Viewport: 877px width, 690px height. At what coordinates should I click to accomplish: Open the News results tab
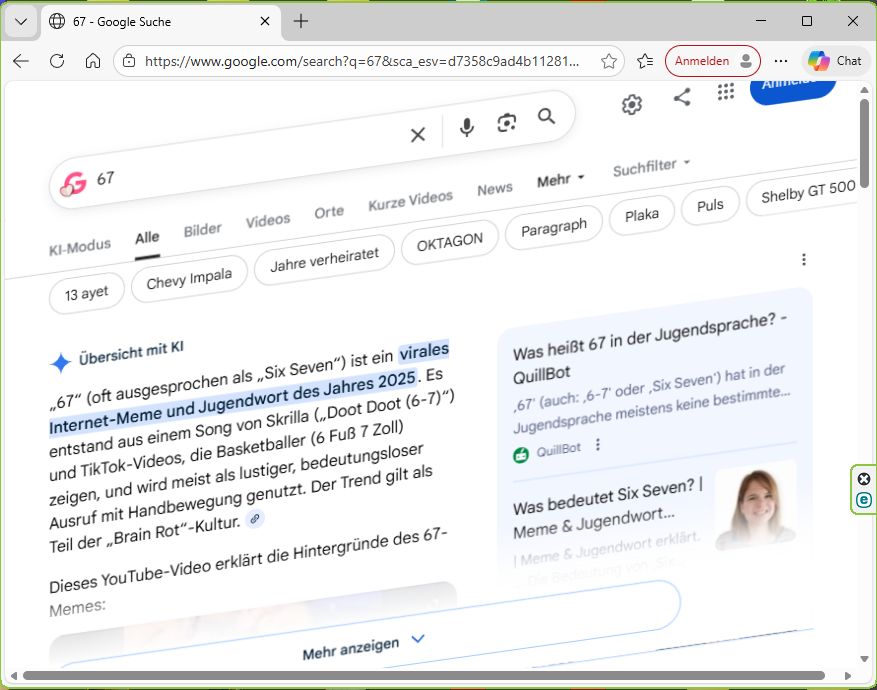pos(495,189)
